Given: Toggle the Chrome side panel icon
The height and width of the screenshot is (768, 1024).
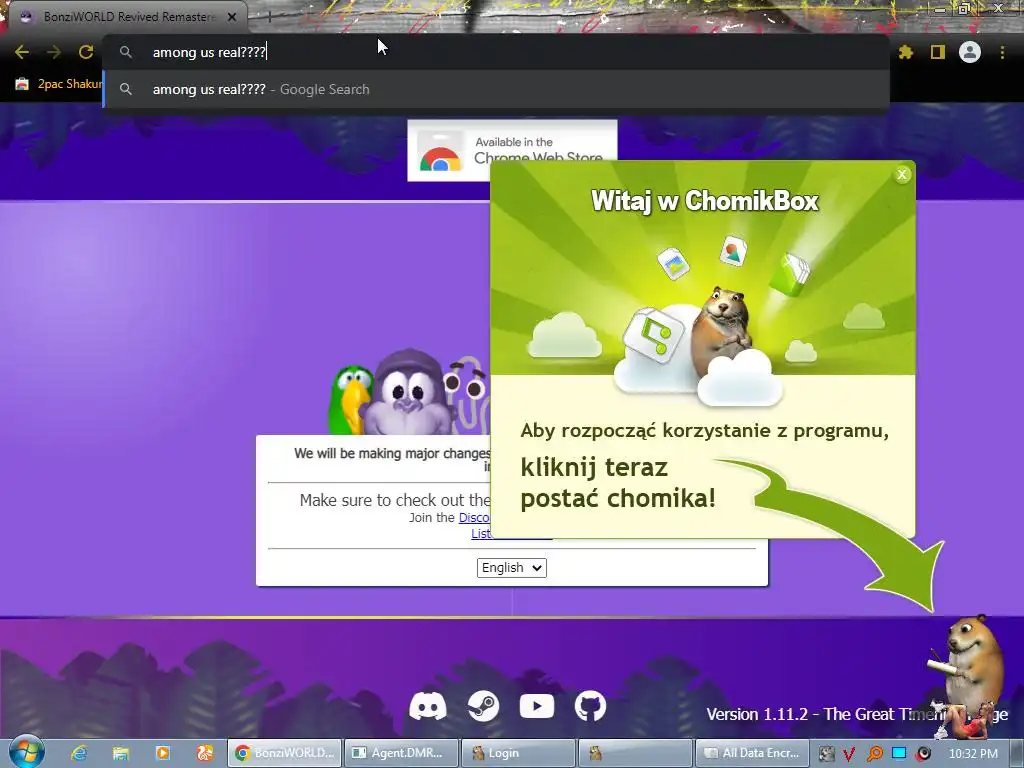Looking at the screenshot, I should 938,52.
